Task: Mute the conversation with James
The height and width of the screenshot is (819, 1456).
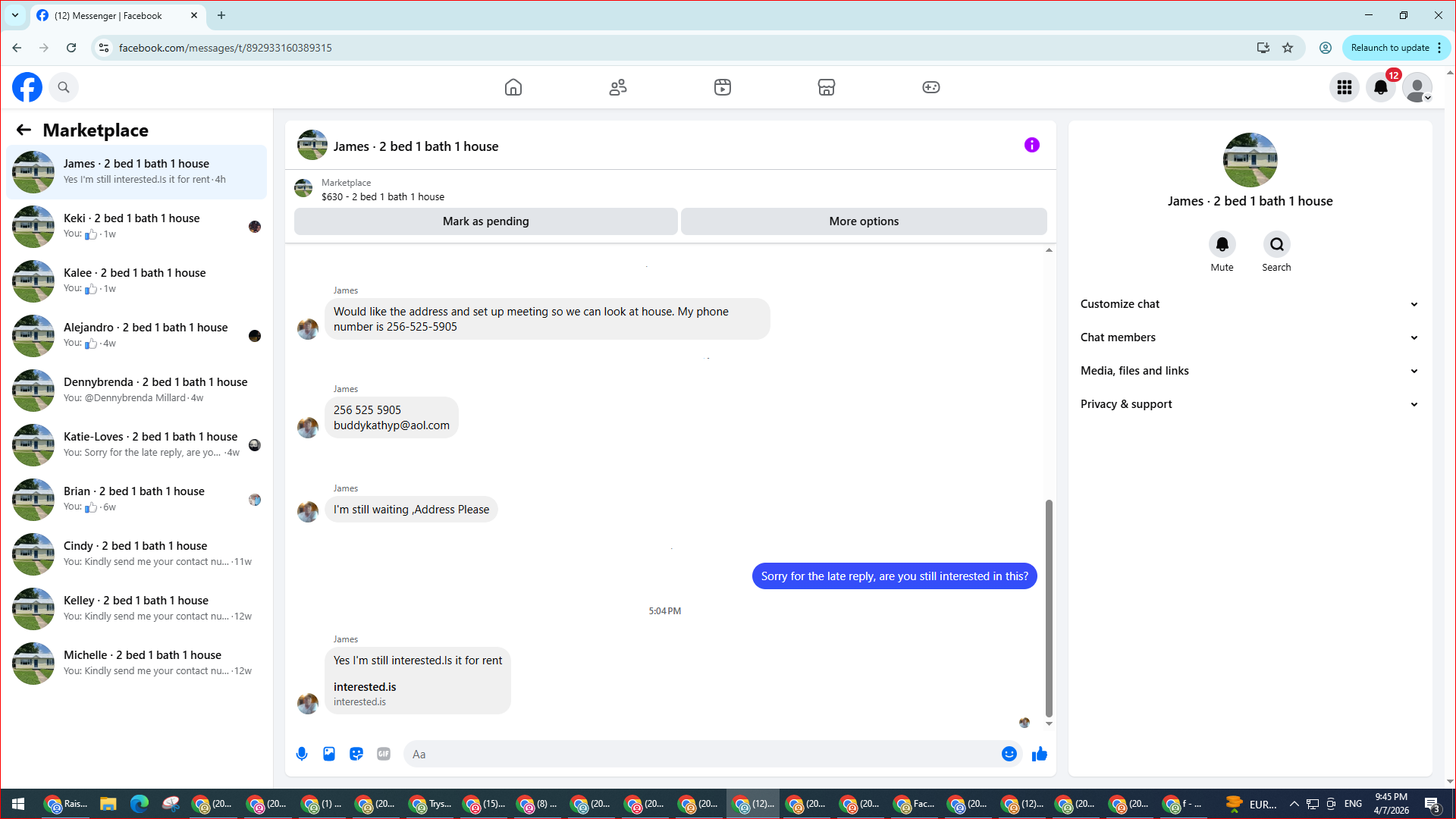Action: tap(1222, 252)
